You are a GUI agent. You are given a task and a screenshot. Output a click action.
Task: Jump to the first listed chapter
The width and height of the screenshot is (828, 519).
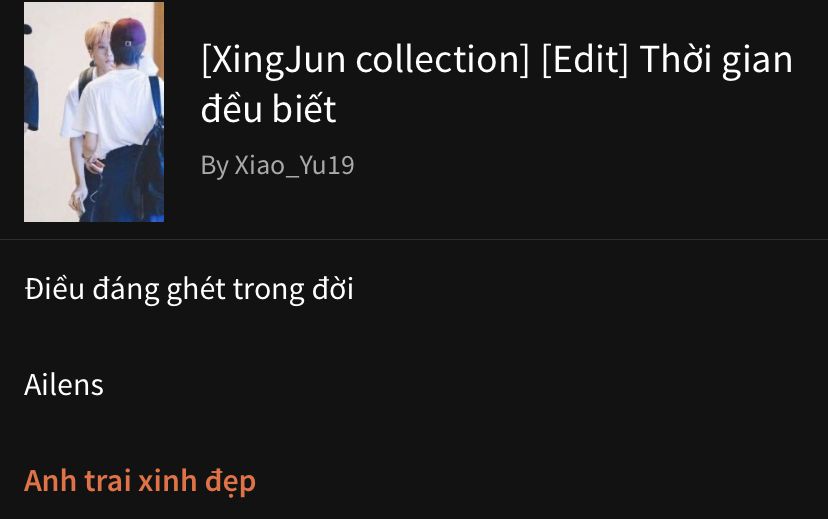pos(189,289)
